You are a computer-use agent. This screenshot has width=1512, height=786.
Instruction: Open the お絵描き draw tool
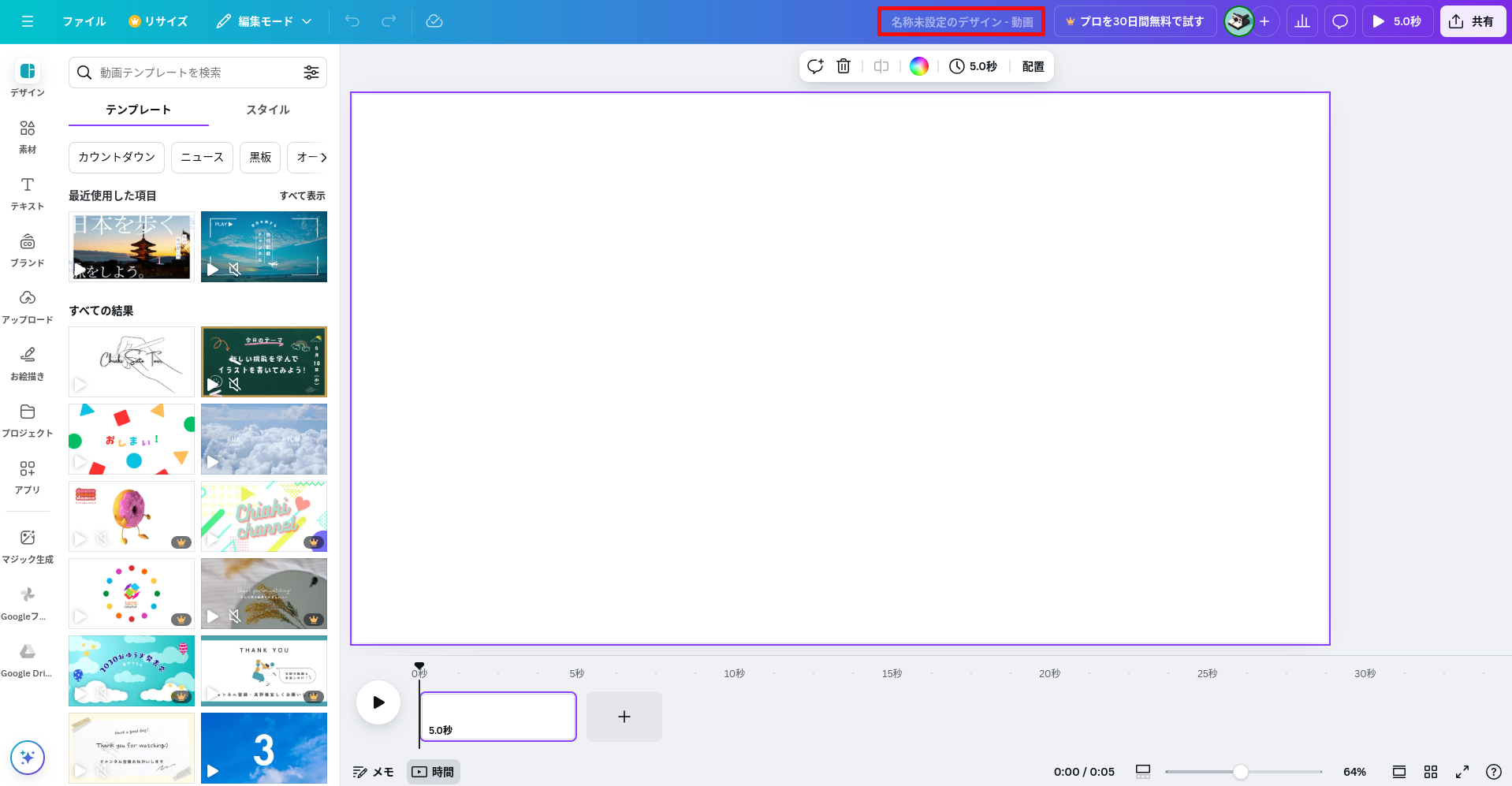click(x=28, y=363)
